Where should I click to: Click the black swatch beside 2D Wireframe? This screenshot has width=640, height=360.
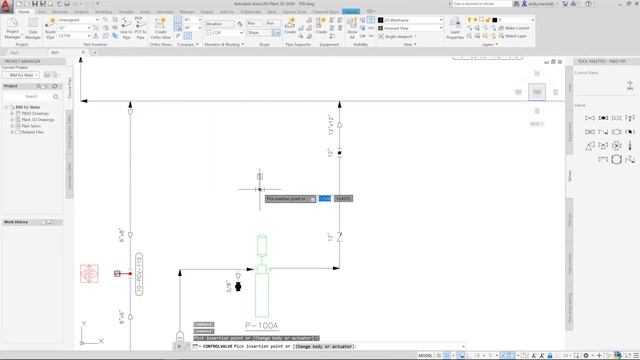click(380, 20)
